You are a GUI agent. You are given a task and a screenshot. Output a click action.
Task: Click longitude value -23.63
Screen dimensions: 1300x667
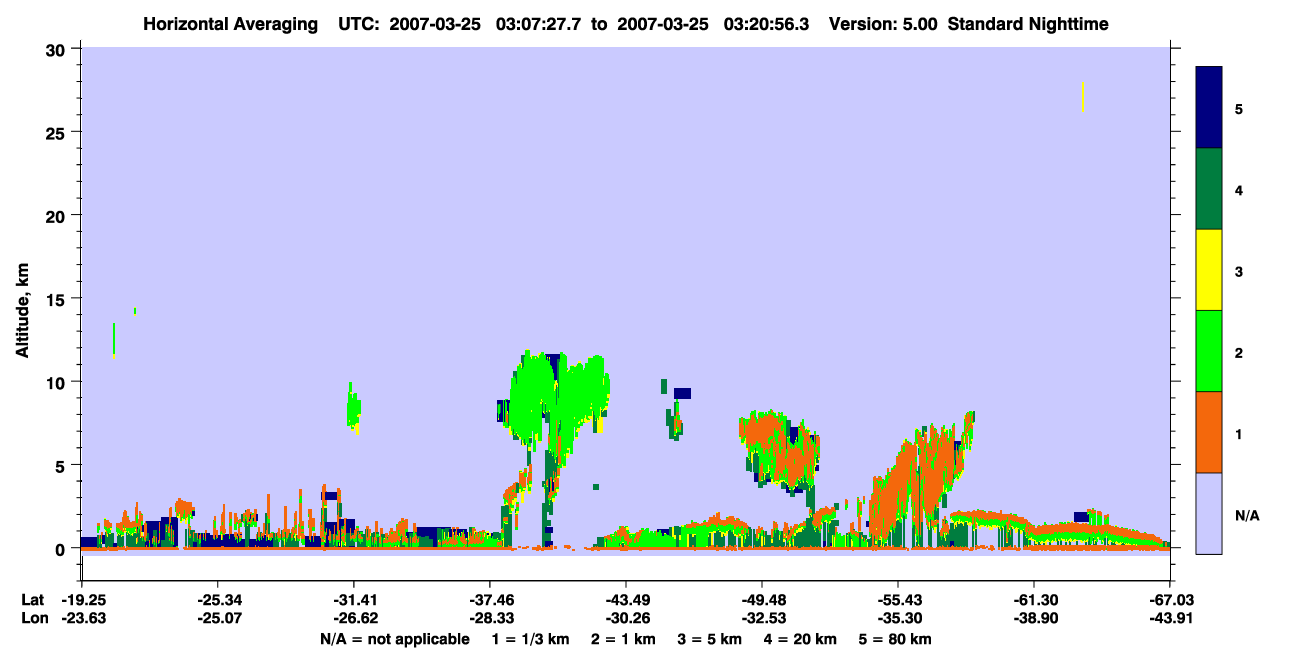pyautogui.click(x=82, y=619)
